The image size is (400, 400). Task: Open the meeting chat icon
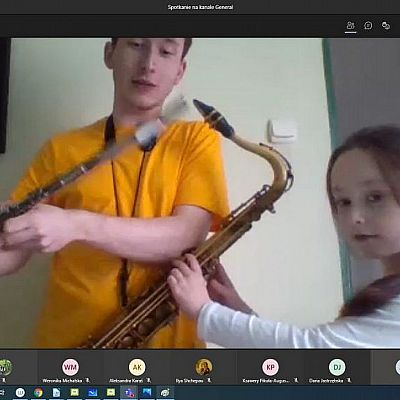[x=368, y=25]
